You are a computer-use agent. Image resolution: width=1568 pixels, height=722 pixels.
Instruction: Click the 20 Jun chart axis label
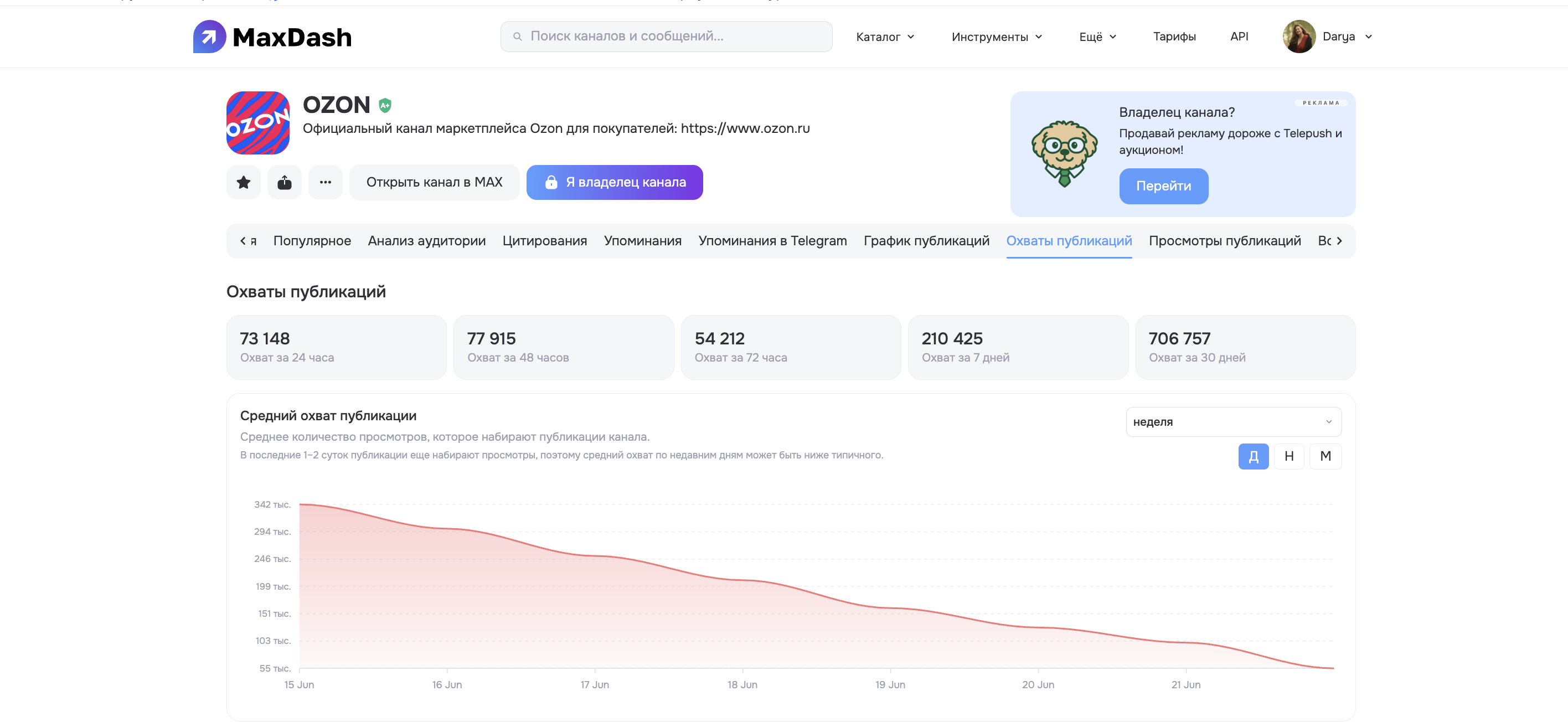[1038, 685]
